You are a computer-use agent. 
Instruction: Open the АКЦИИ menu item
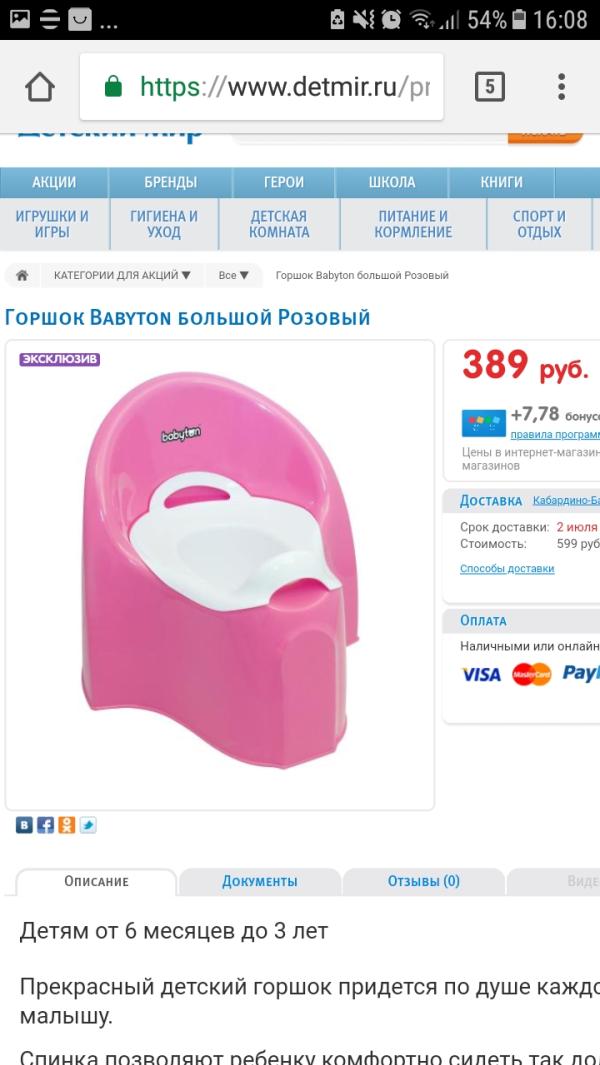pyautogui.click(x=54, y=183)
